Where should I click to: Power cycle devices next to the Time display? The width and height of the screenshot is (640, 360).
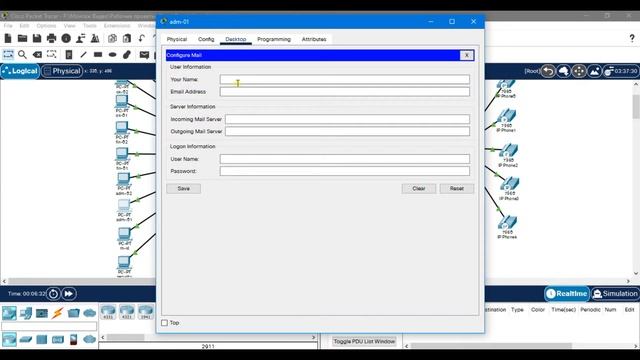click(53, 293)
